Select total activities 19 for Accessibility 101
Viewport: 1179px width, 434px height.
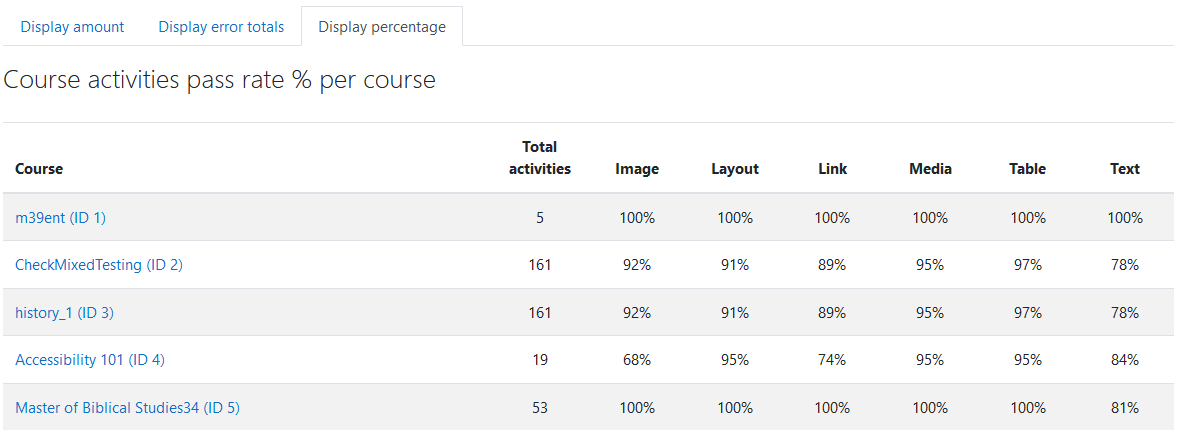[x=540, y=360]
